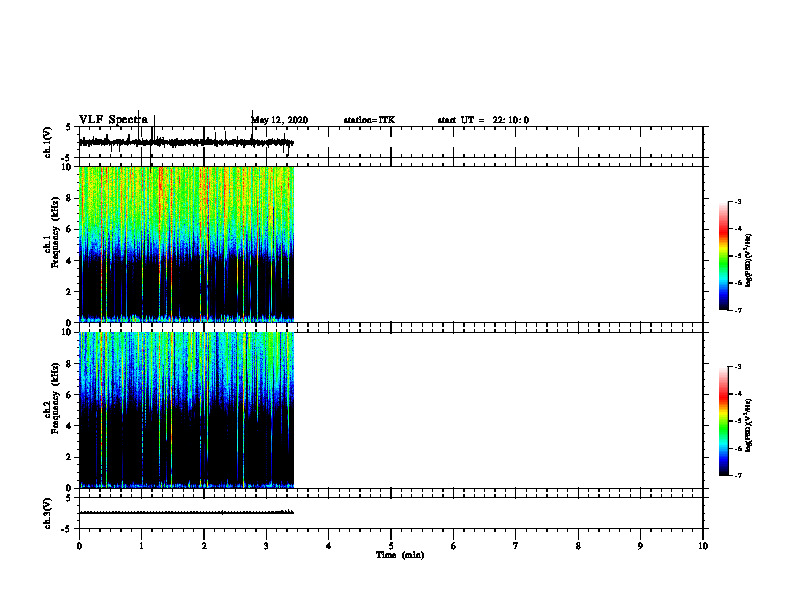Click the "-7" value on ch.1 color bar
Screen dimensions: 792x612
pos(738,310)
